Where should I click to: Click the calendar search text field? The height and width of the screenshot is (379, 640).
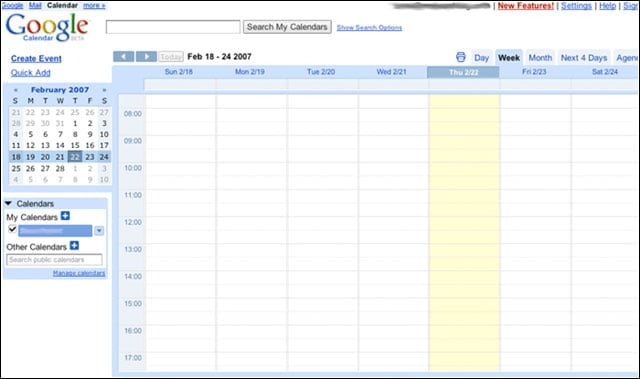tap(173, 27)
